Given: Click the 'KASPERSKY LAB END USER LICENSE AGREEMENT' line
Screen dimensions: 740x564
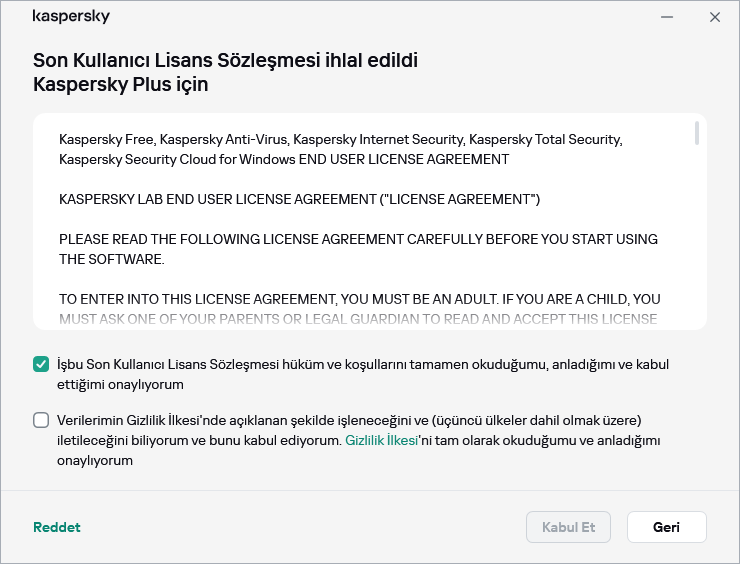Looking at the screenshot, I should (x=299, y=200).
